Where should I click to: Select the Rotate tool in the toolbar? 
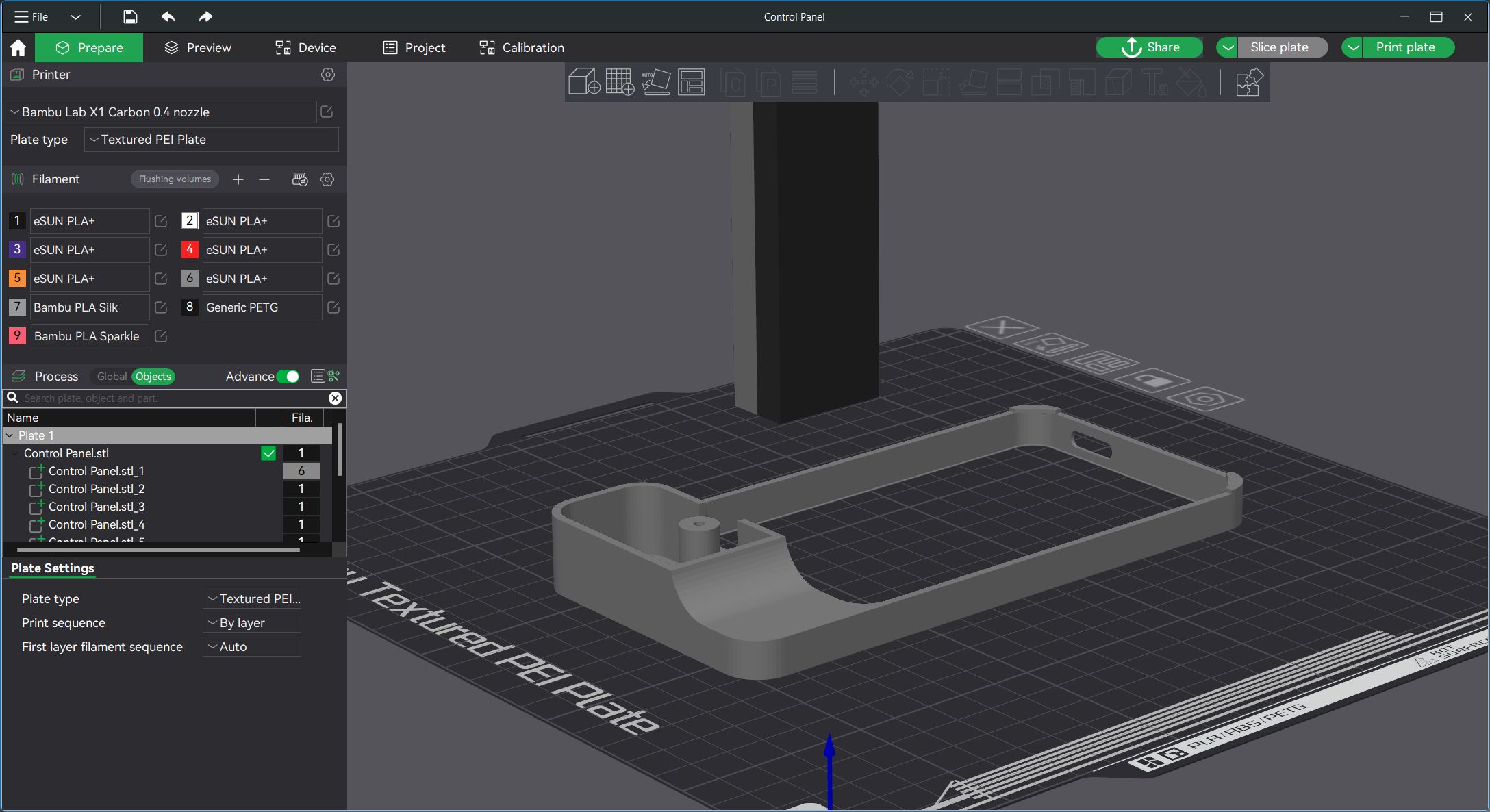coord(900,82)
